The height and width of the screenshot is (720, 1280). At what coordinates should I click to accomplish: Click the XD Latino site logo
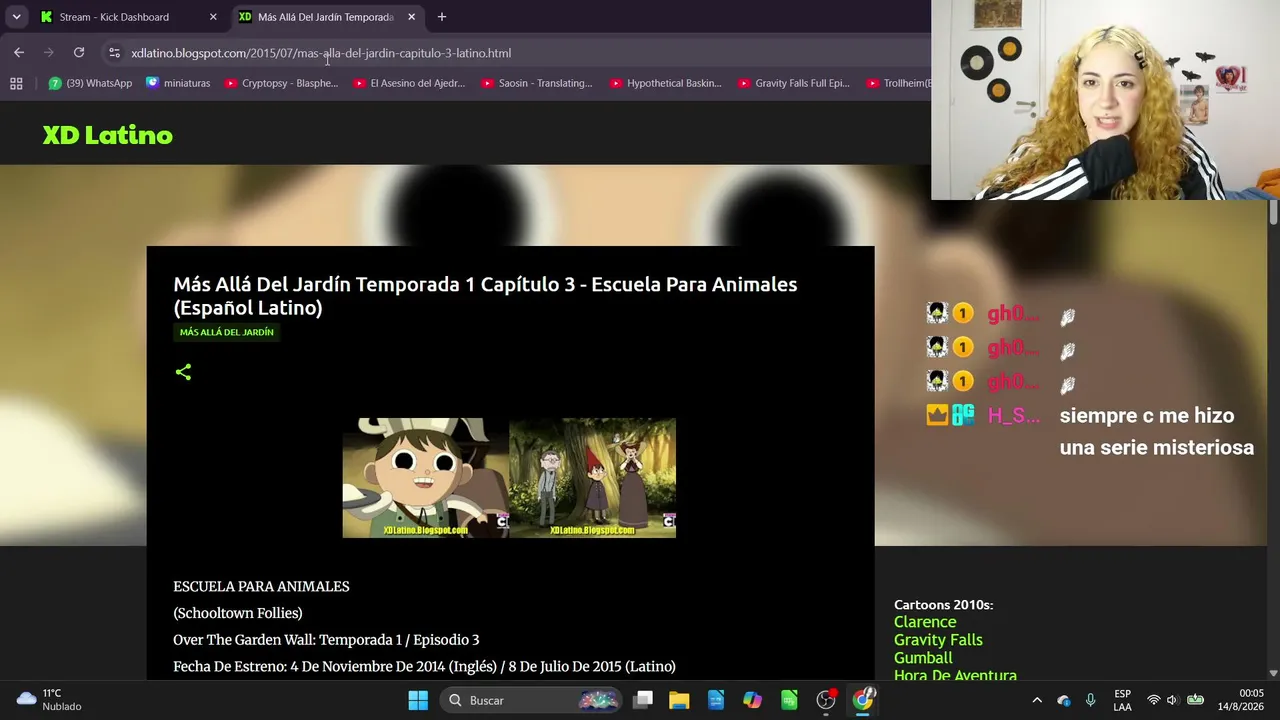pos(107,135)
